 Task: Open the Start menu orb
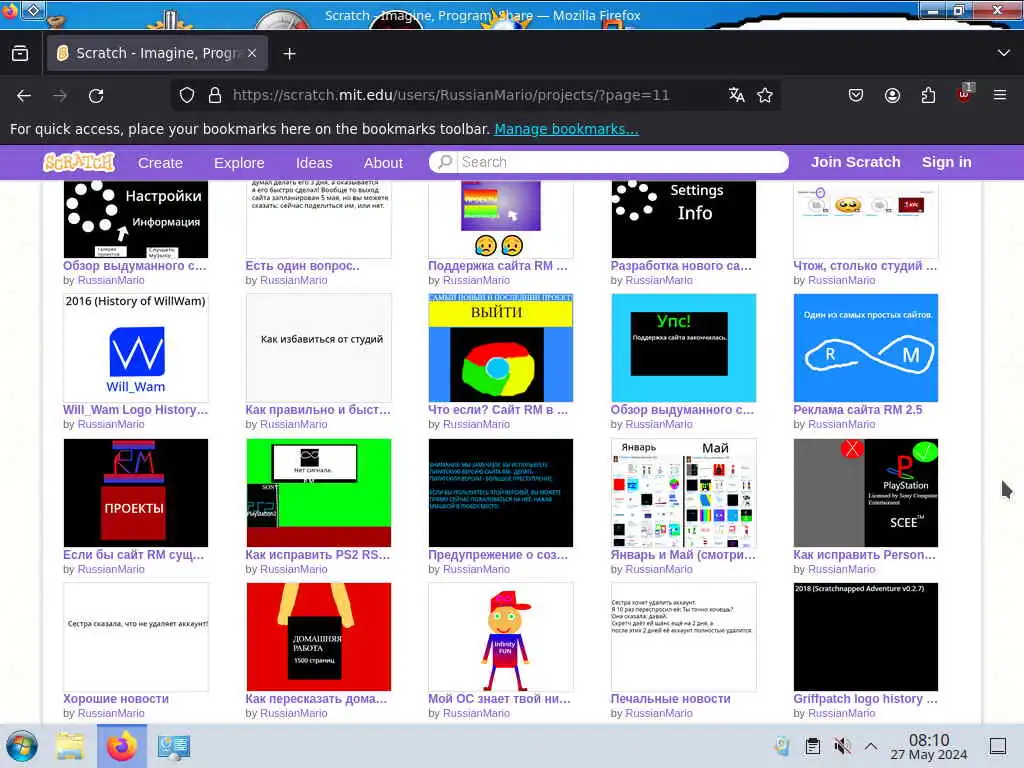pyautogui.click(x=22, y=746)
